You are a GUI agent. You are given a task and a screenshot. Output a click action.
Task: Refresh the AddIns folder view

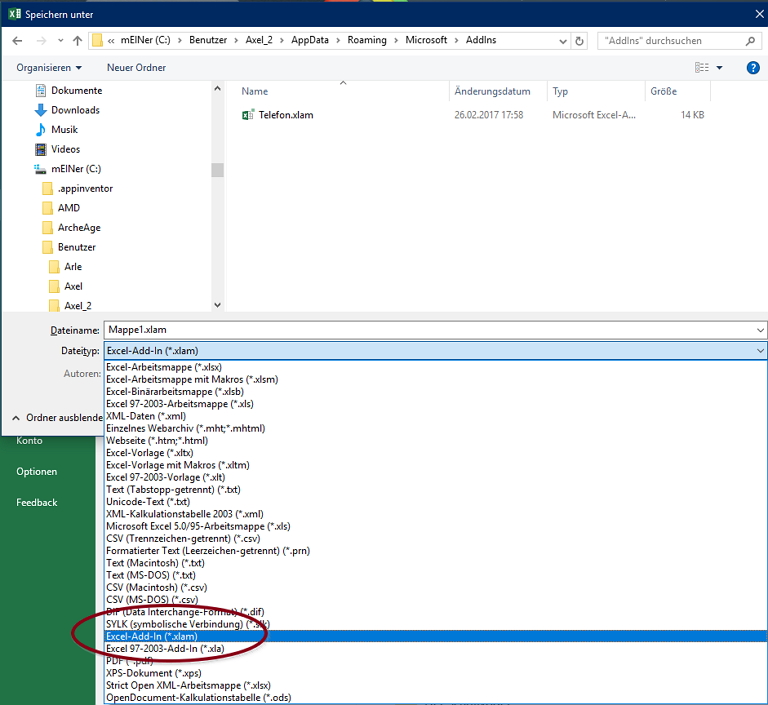pos(579,41)
